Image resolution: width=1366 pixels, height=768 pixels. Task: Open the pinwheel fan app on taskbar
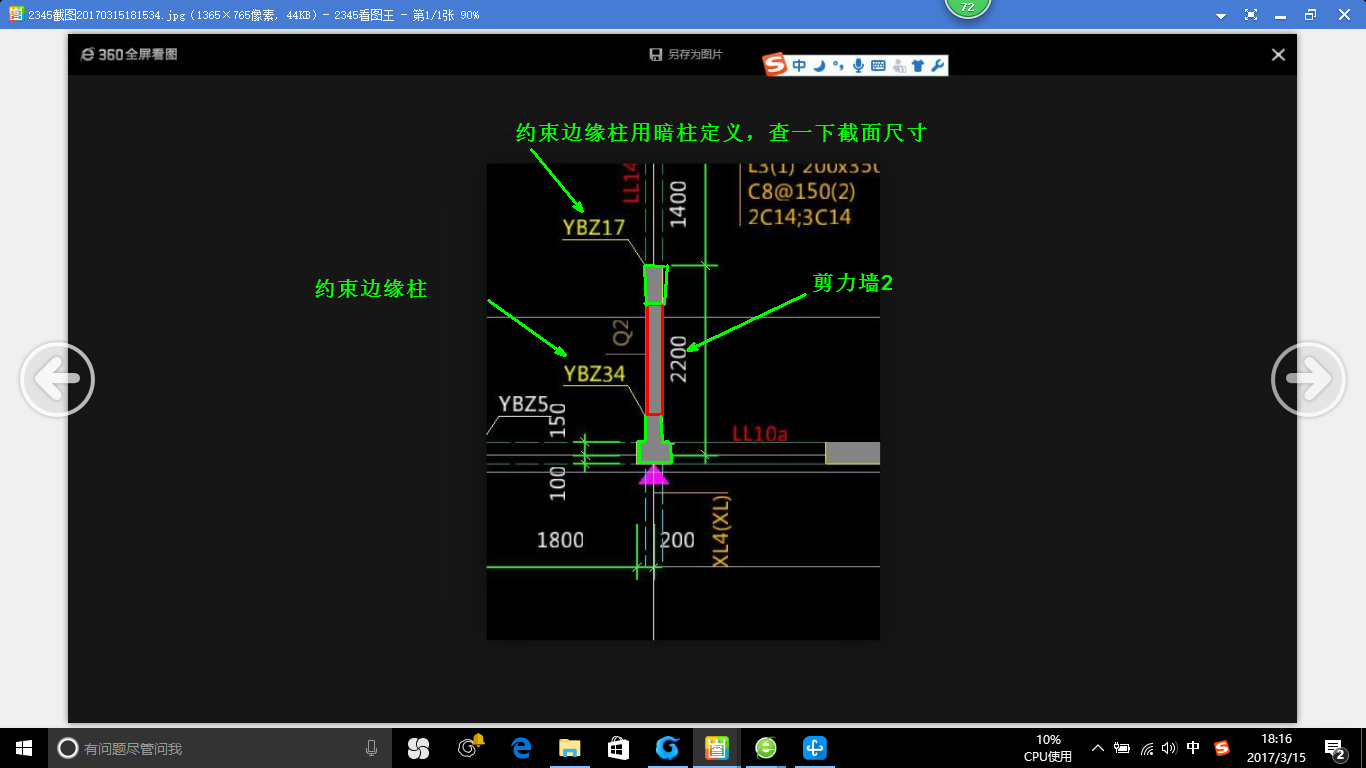pyautogui.click(x=418, y=748)
